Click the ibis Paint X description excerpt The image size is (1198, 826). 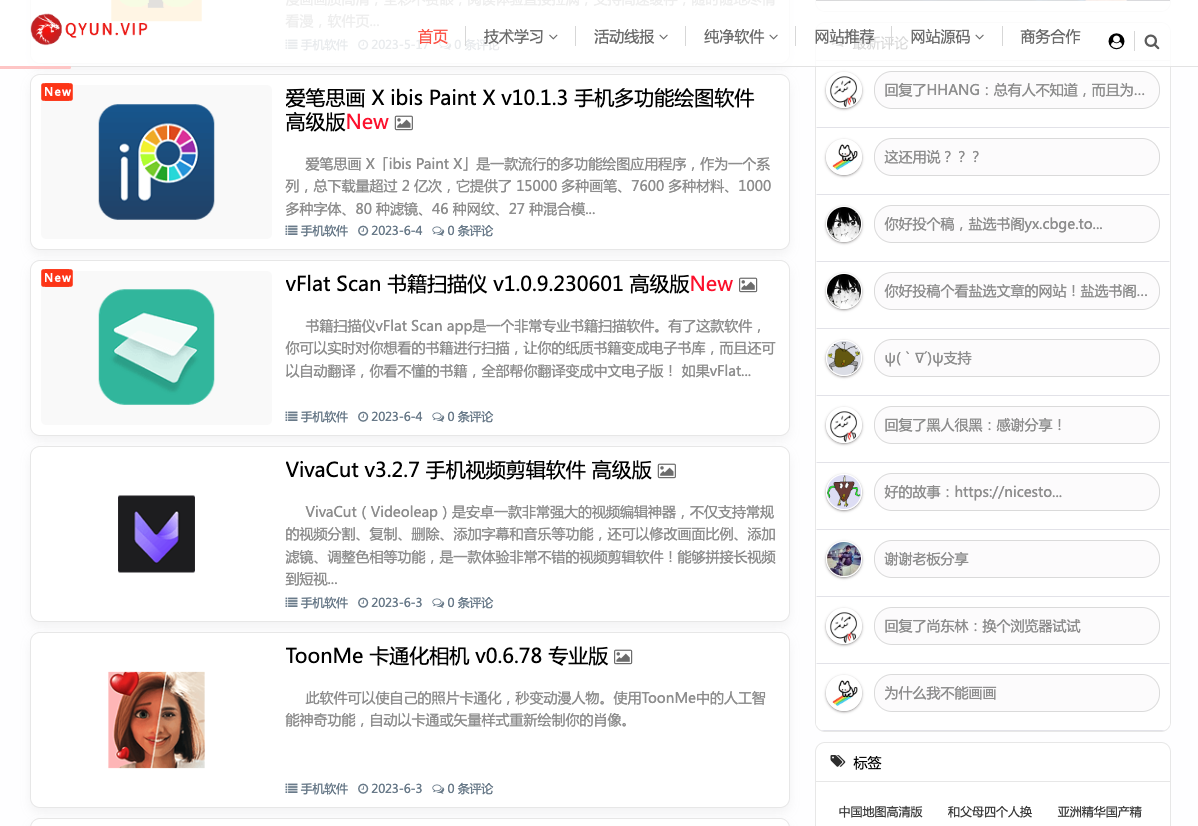click(x=529, y=186)
